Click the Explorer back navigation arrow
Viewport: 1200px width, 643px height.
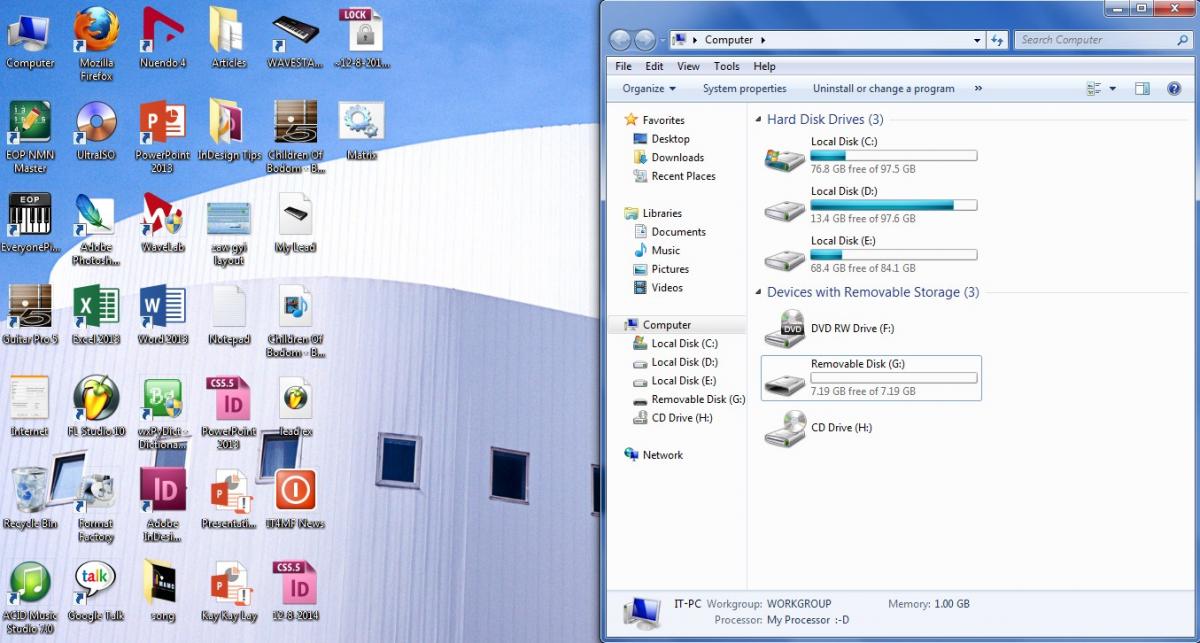pyautogui.click(x=620, y=40)
